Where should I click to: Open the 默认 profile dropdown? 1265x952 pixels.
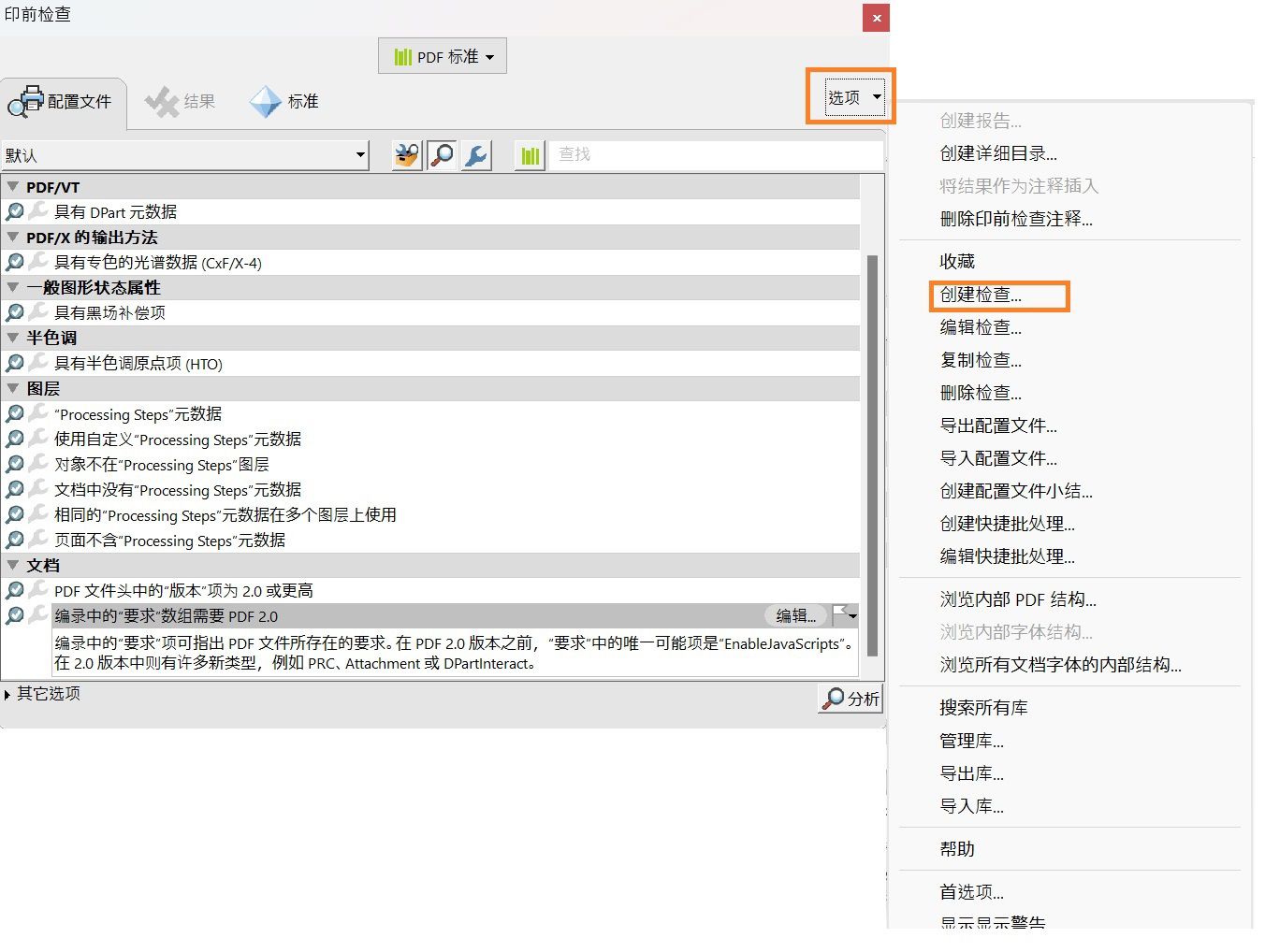coord(360,154)
